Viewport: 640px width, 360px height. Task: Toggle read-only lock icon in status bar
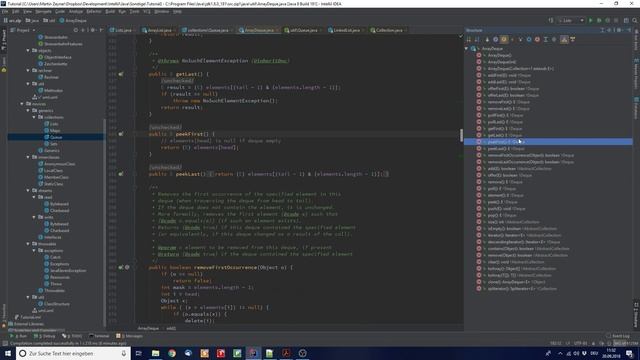pos(593,344)
